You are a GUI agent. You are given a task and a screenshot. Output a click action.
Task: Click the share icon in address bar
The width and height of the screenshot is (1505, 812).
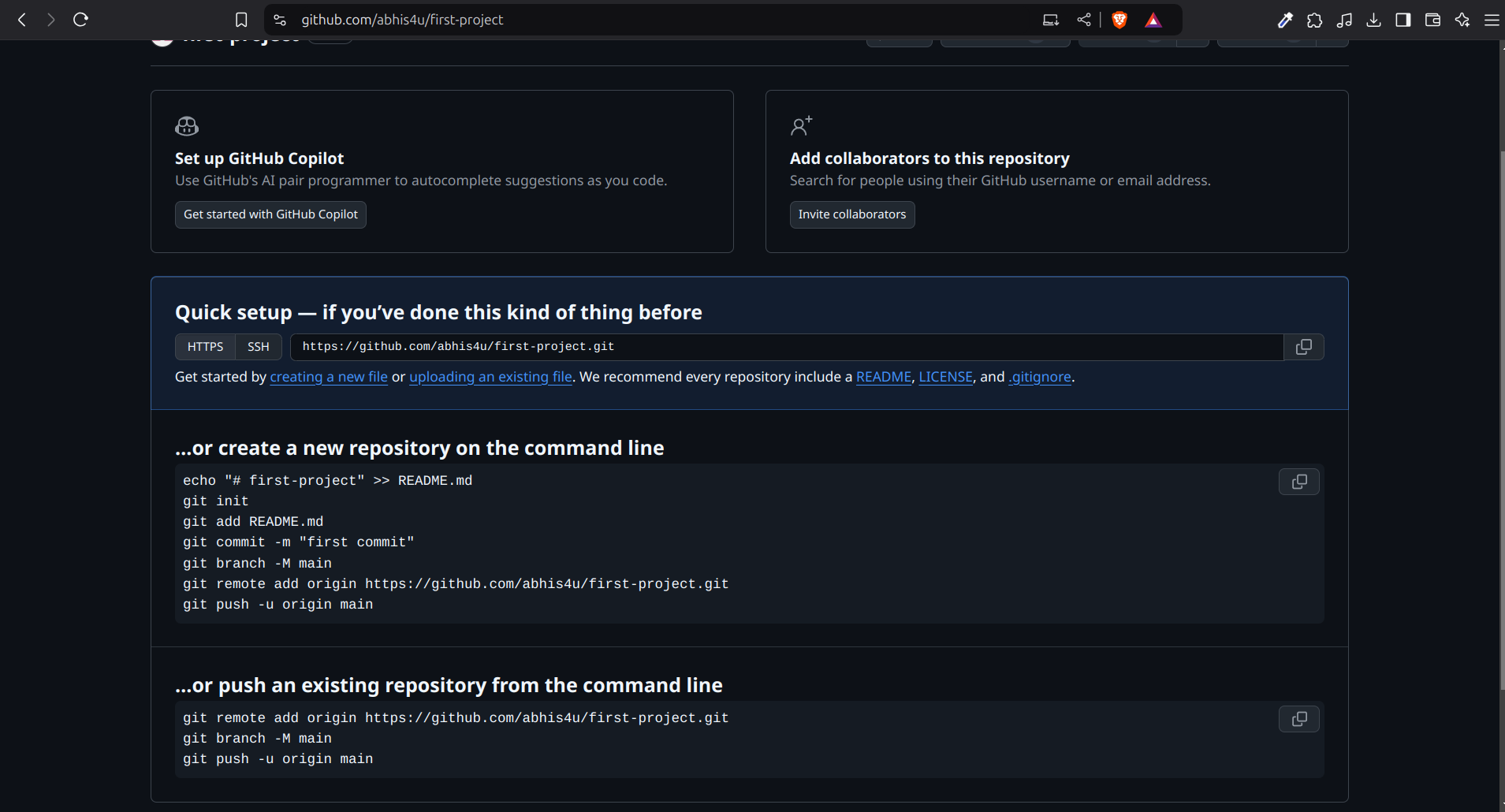click(x=1084, y=20)
